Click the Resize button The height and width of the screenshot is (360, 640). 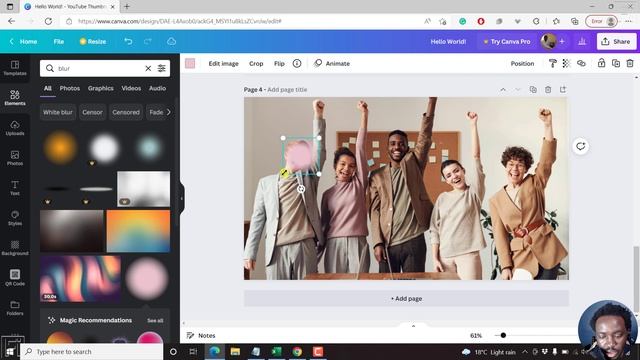[x=93, y=41]
